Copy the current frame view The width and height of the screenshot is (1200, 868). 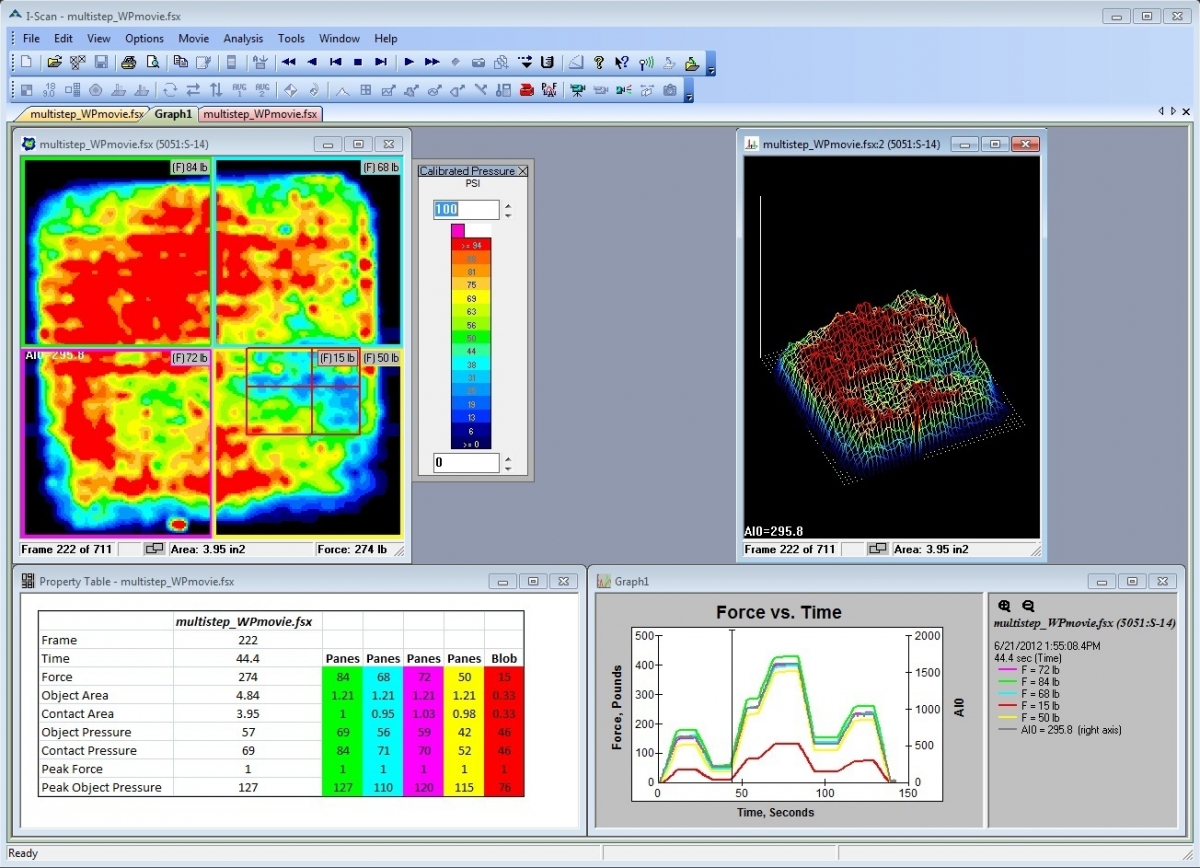click(181, 62)
